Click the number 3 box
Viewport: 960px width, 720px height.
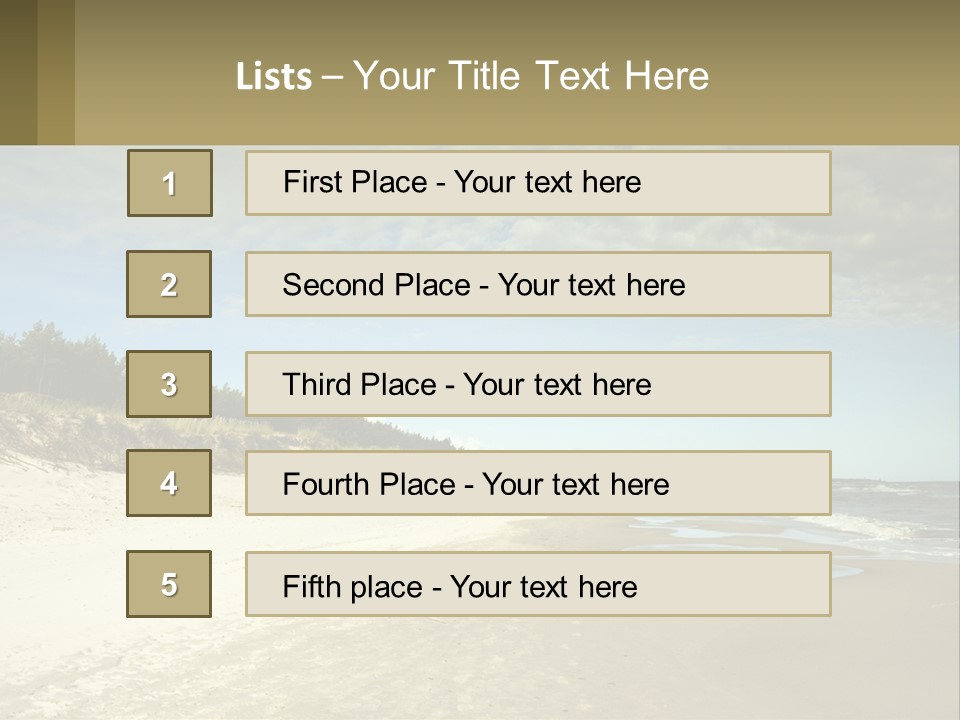point(169,384)
